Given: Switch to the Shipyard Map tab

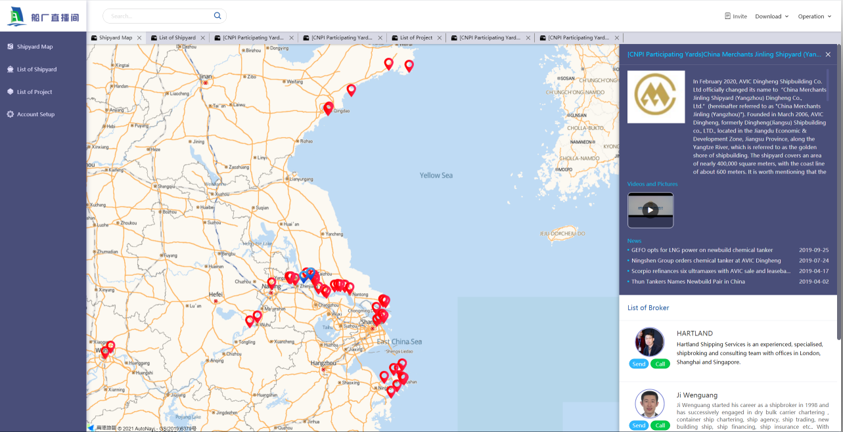Looking at the screenshot, I should pyautogui.click(x=115, y=38).
